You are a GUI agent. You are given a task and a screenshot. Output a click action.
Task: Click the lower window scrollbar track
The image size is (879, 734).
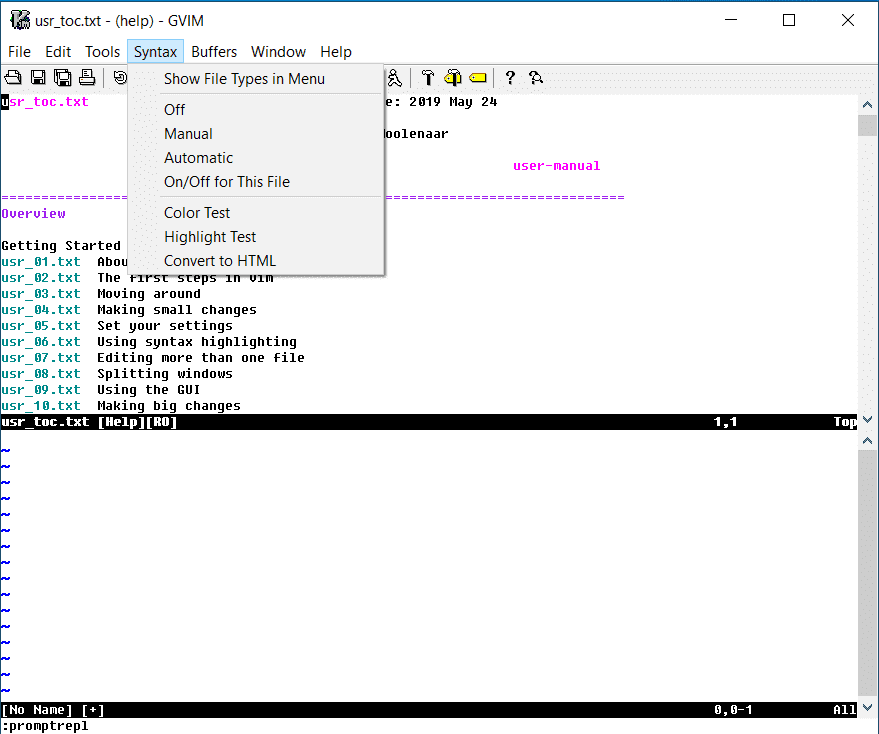(867, 574)
